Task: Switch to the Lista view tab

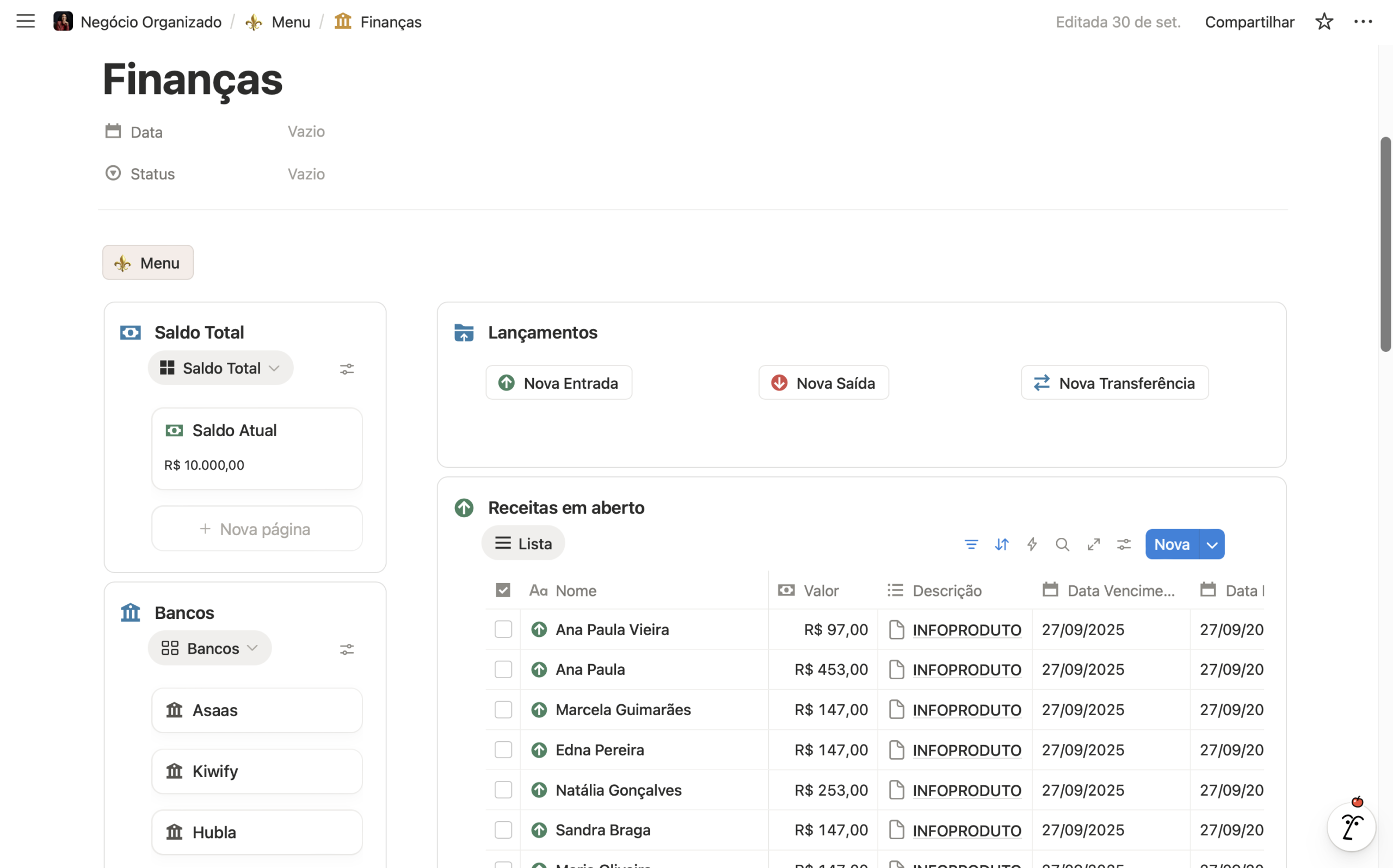Action: 523,543
